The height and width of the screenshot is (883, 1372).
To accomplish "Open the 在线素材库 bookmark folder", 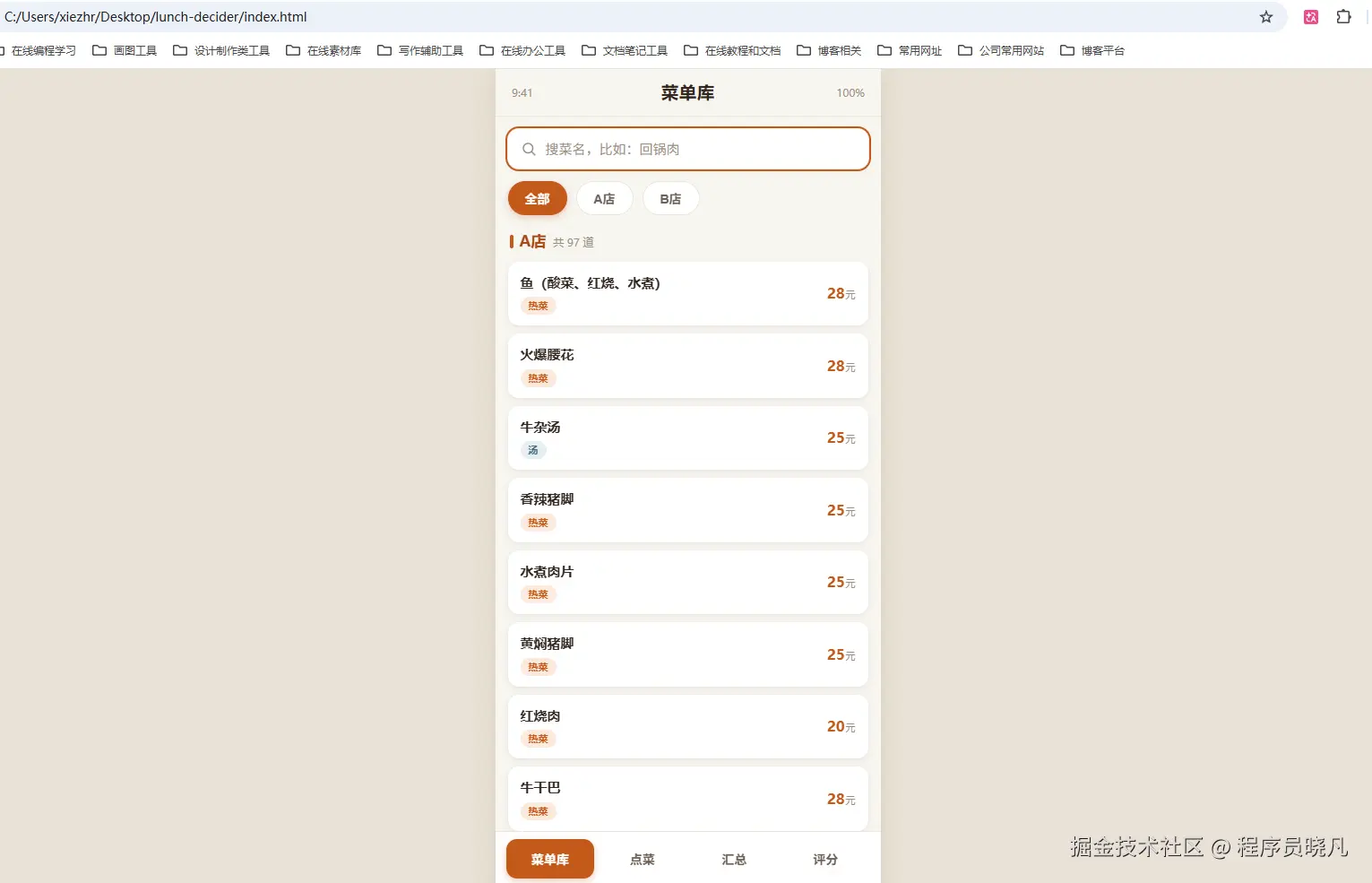I will click(x=324, y=50).
